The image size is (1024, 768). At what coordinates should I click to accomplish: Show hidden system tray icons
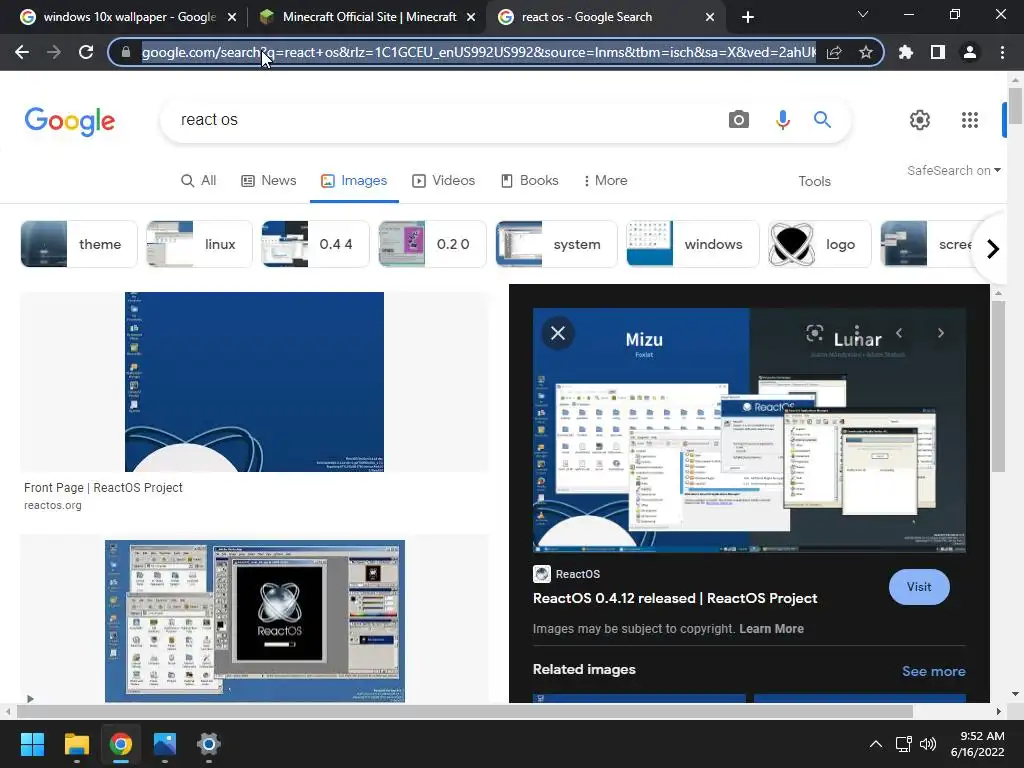[876, 744]
